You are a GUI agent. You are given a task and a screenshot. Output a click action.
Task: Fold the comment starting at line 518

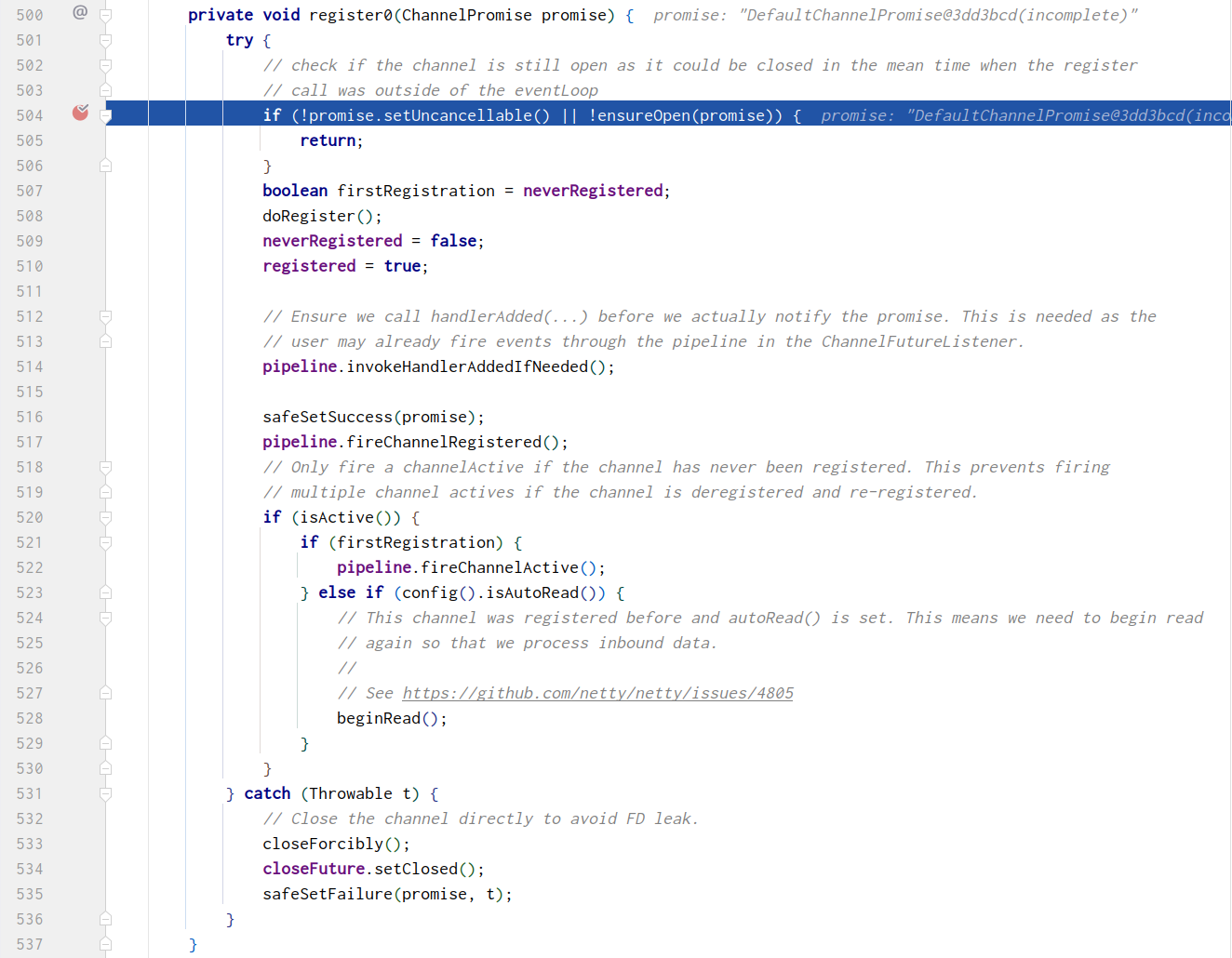[x=105, y=468]
